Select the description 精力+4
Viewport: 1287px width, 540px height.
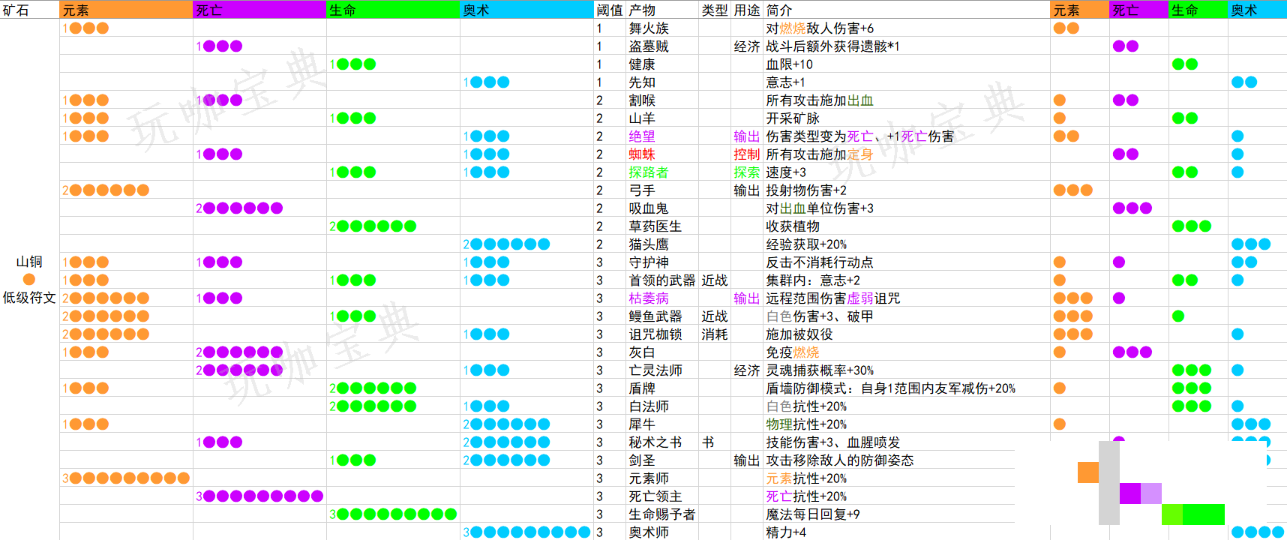coord(786,532)
